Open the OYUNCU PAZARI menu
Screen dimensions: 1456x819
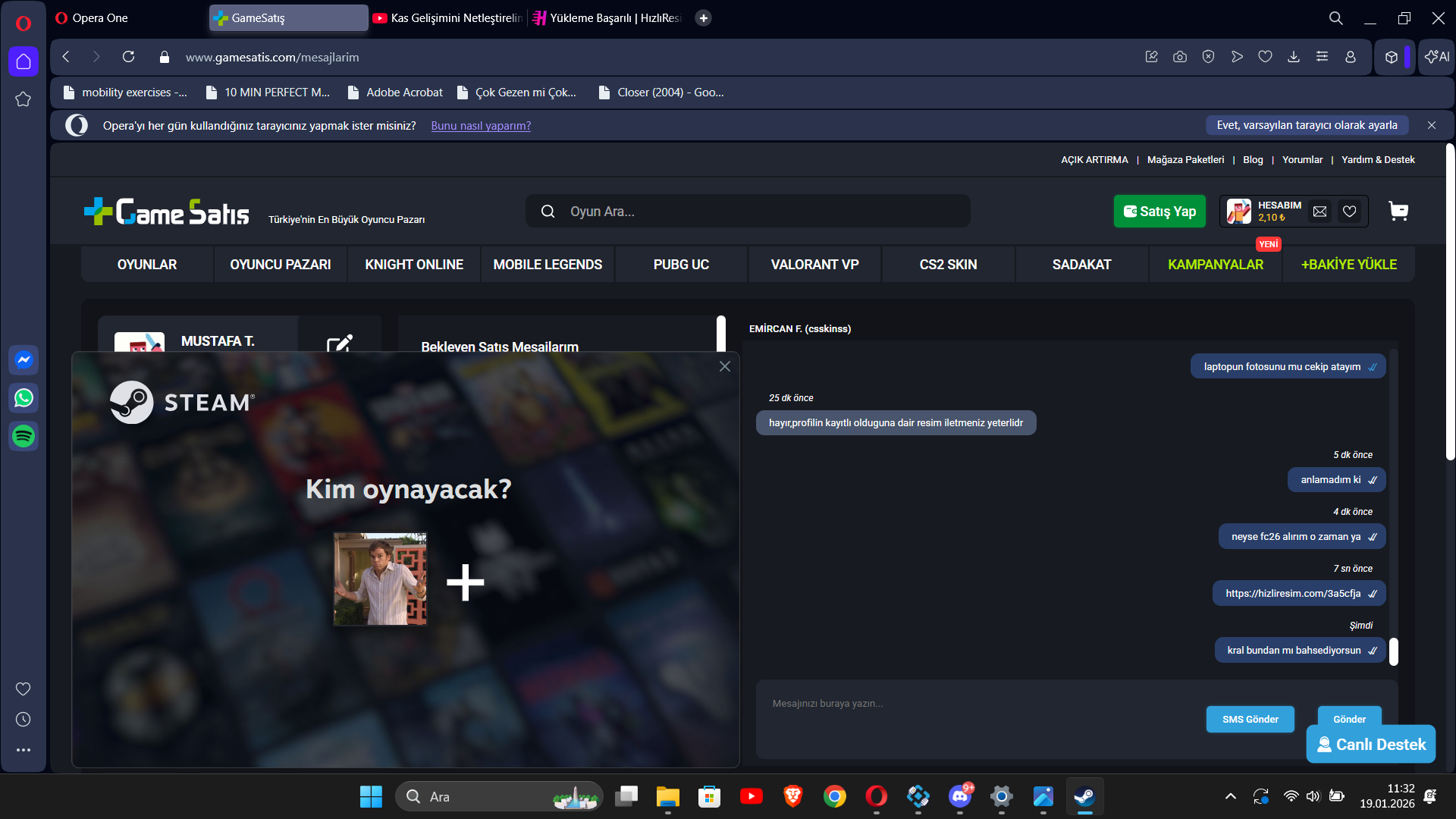point(281,265)
